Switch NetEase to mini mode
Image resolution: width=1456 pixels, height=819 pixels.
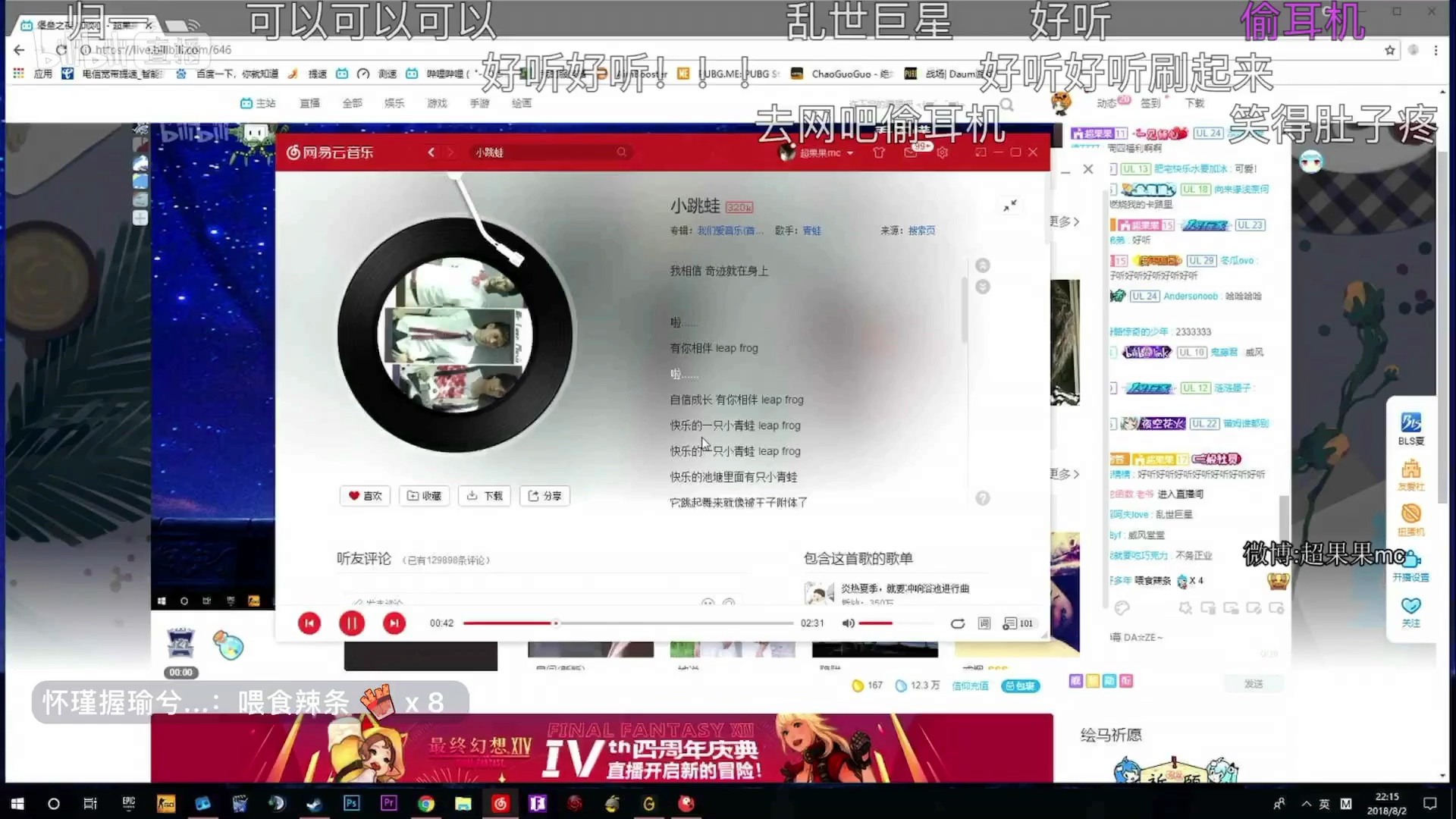click(x=981, y=152)
